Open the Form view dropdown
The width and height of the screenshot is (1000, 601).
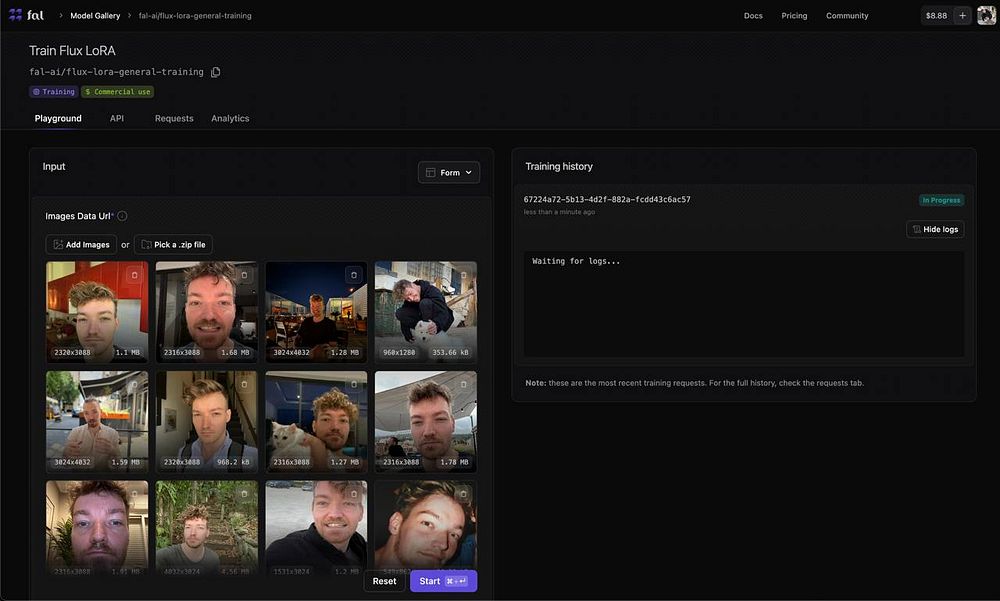449,172
